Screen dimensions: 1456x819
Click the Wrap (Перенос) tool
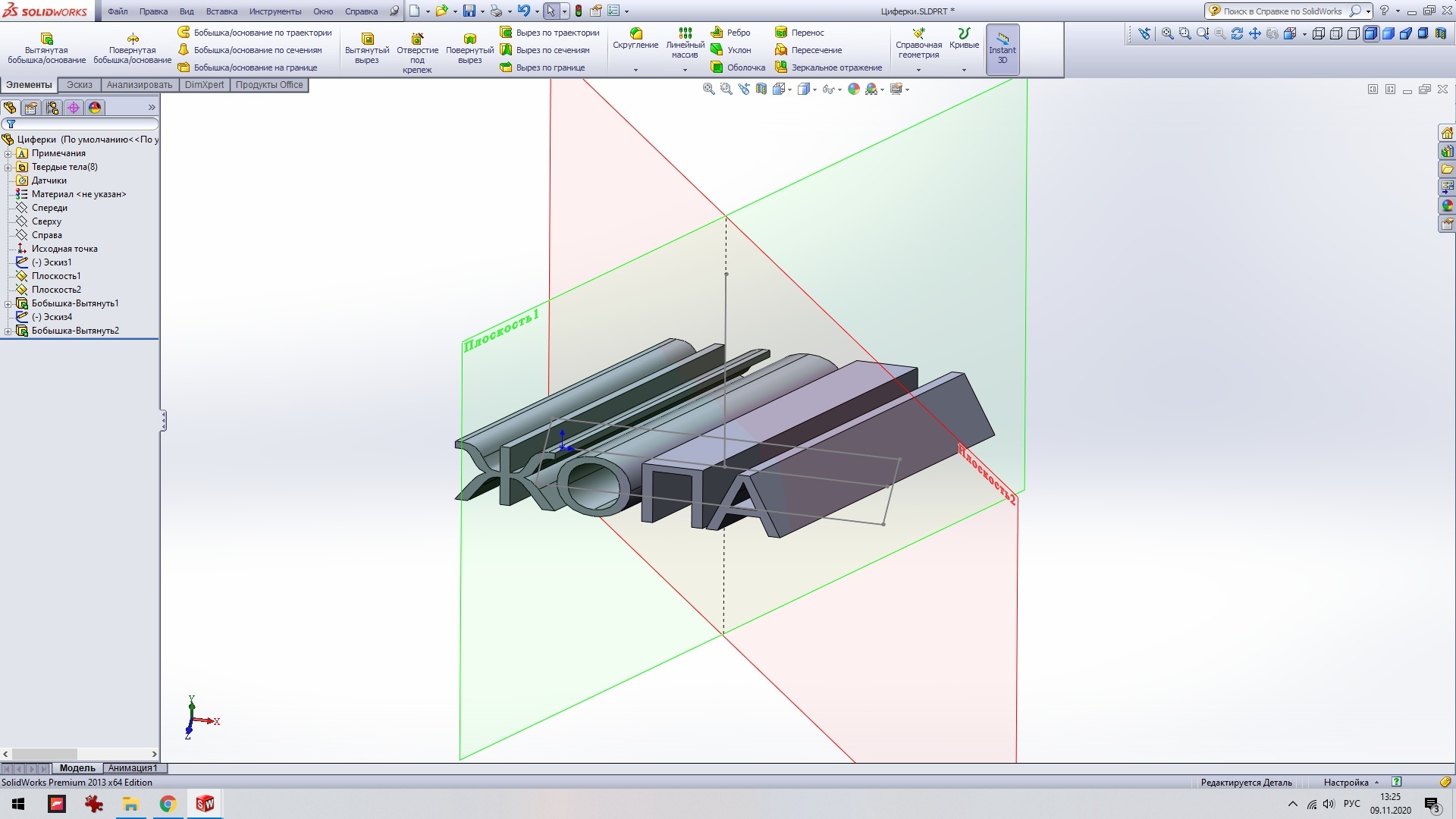(799, 33)
